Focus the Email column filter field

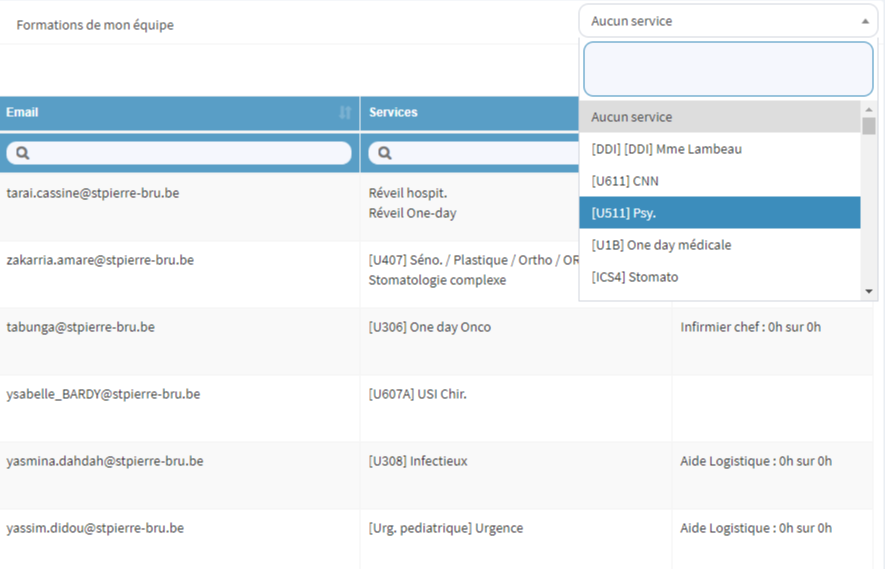click(x=179, y=153)
